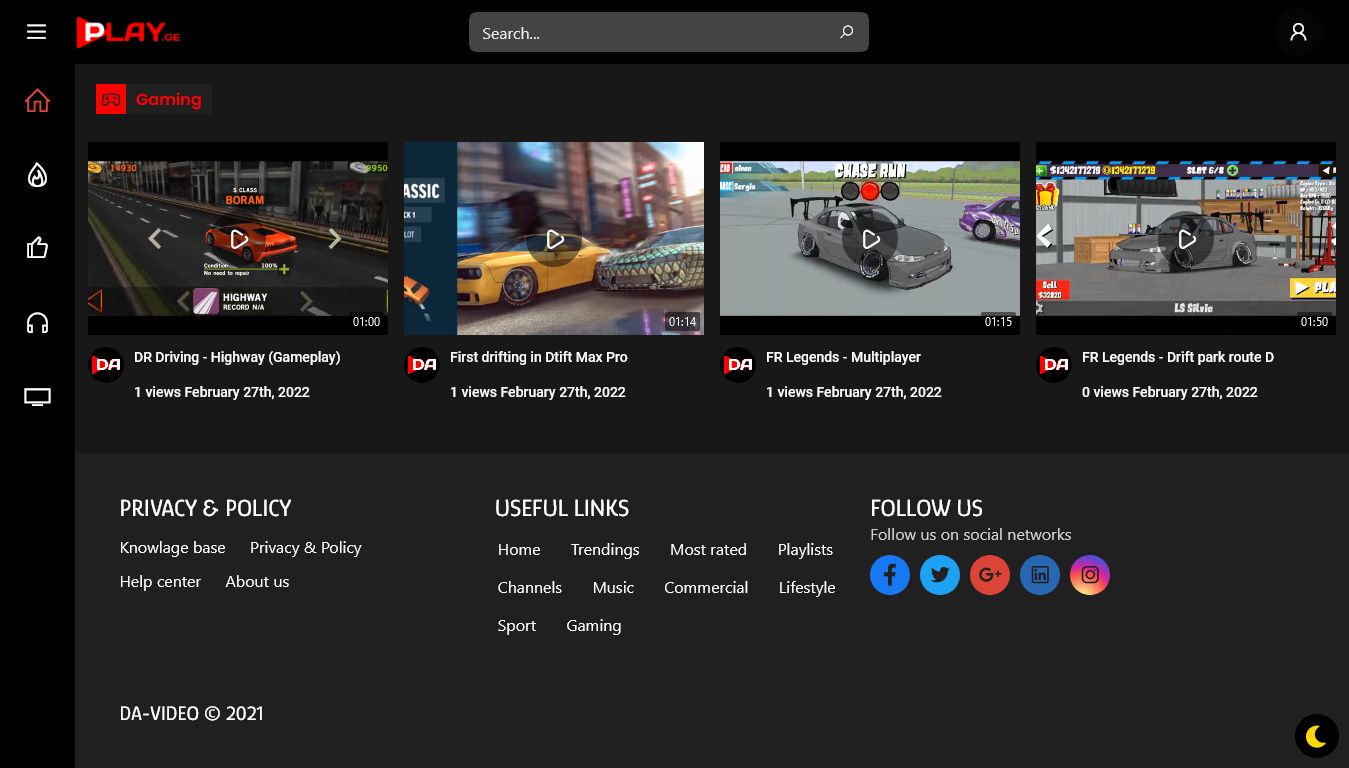Click the search magnifier icon

point(846,32)
